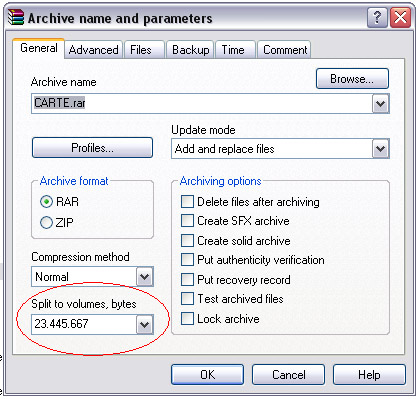Click the Compression method label
This screenshot has height=399, width=418.
point(80,257)
